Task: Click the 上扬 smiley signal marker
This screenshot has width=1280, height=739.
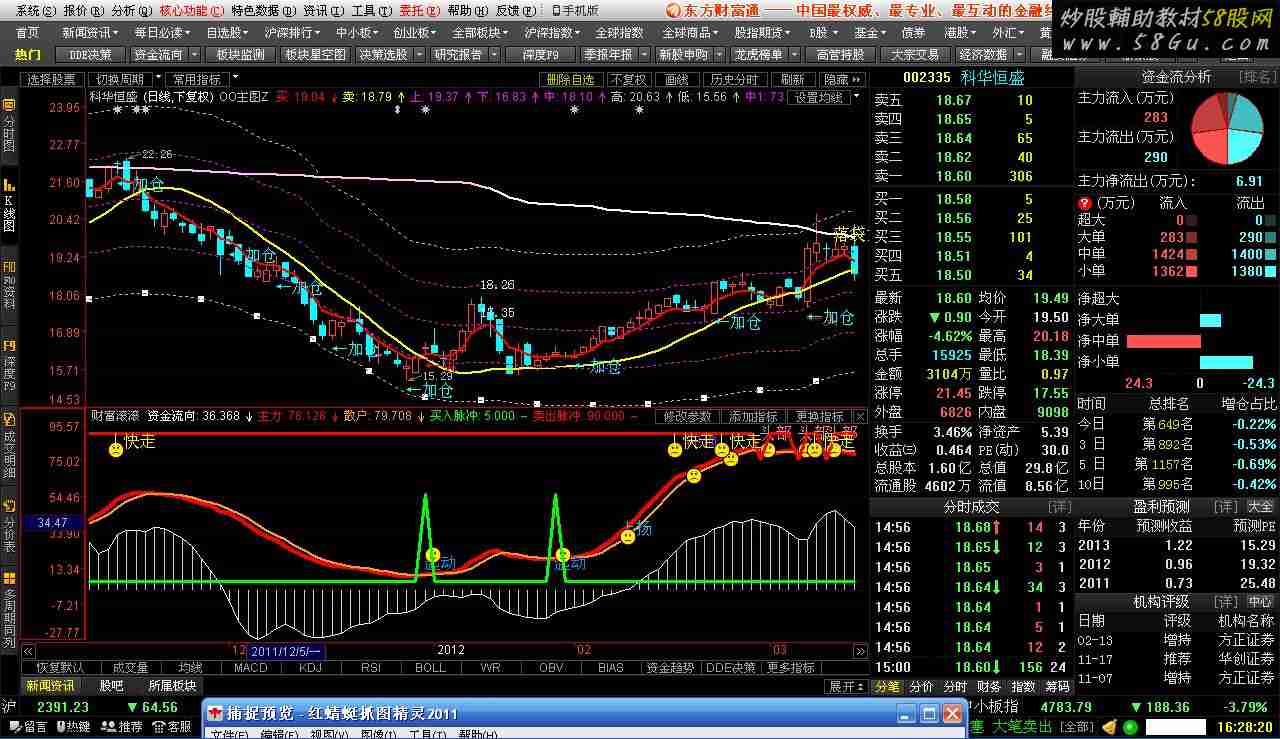Action: pos(627,537)
